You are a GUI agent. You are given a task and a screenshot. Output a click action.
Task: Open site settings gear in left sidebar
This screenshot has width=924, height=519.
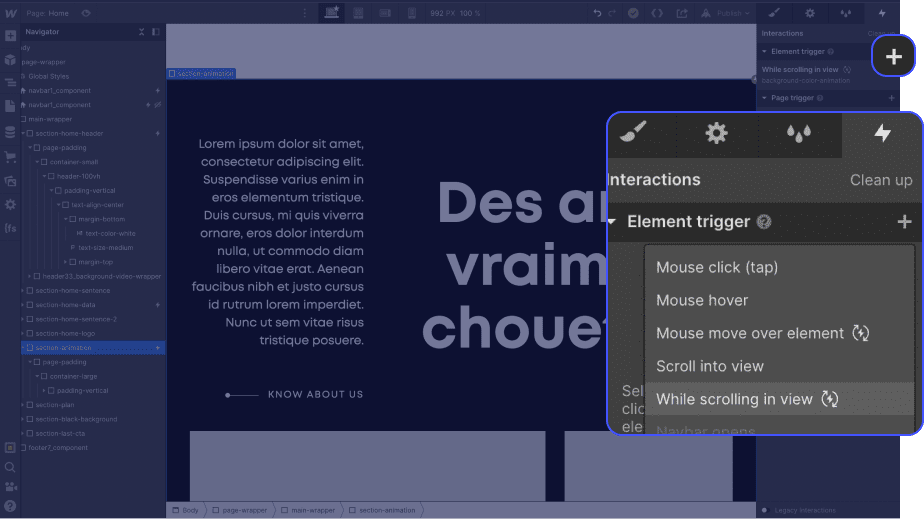(10, 204)
